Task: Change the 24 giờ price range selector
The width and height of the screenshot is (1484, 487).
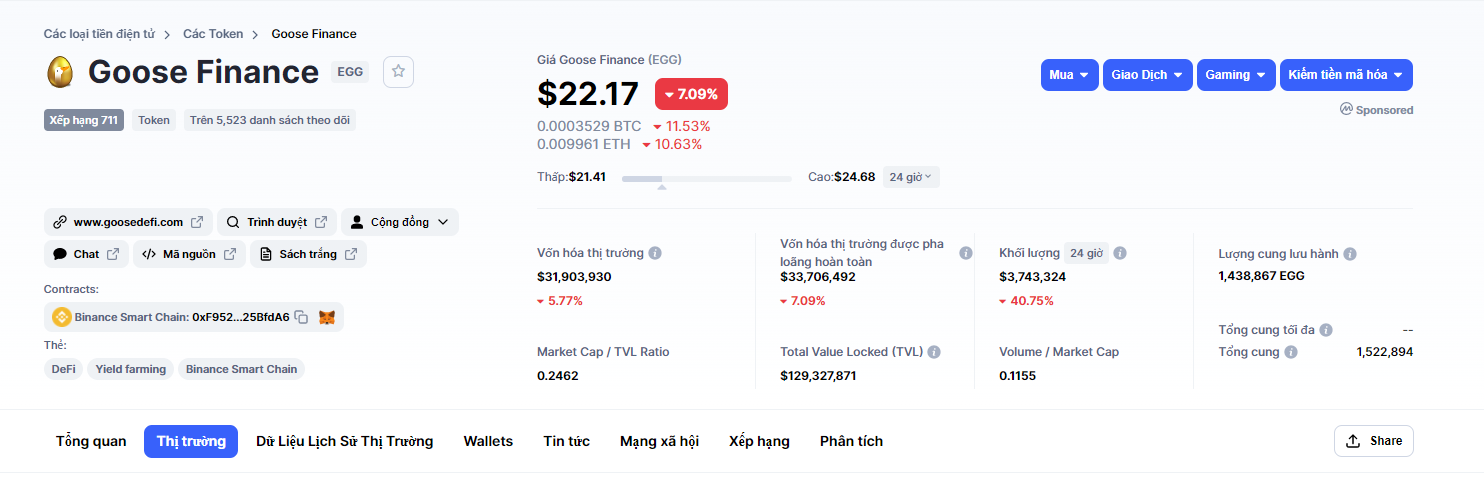Action: pyautogui.click(x=911, y=177)
